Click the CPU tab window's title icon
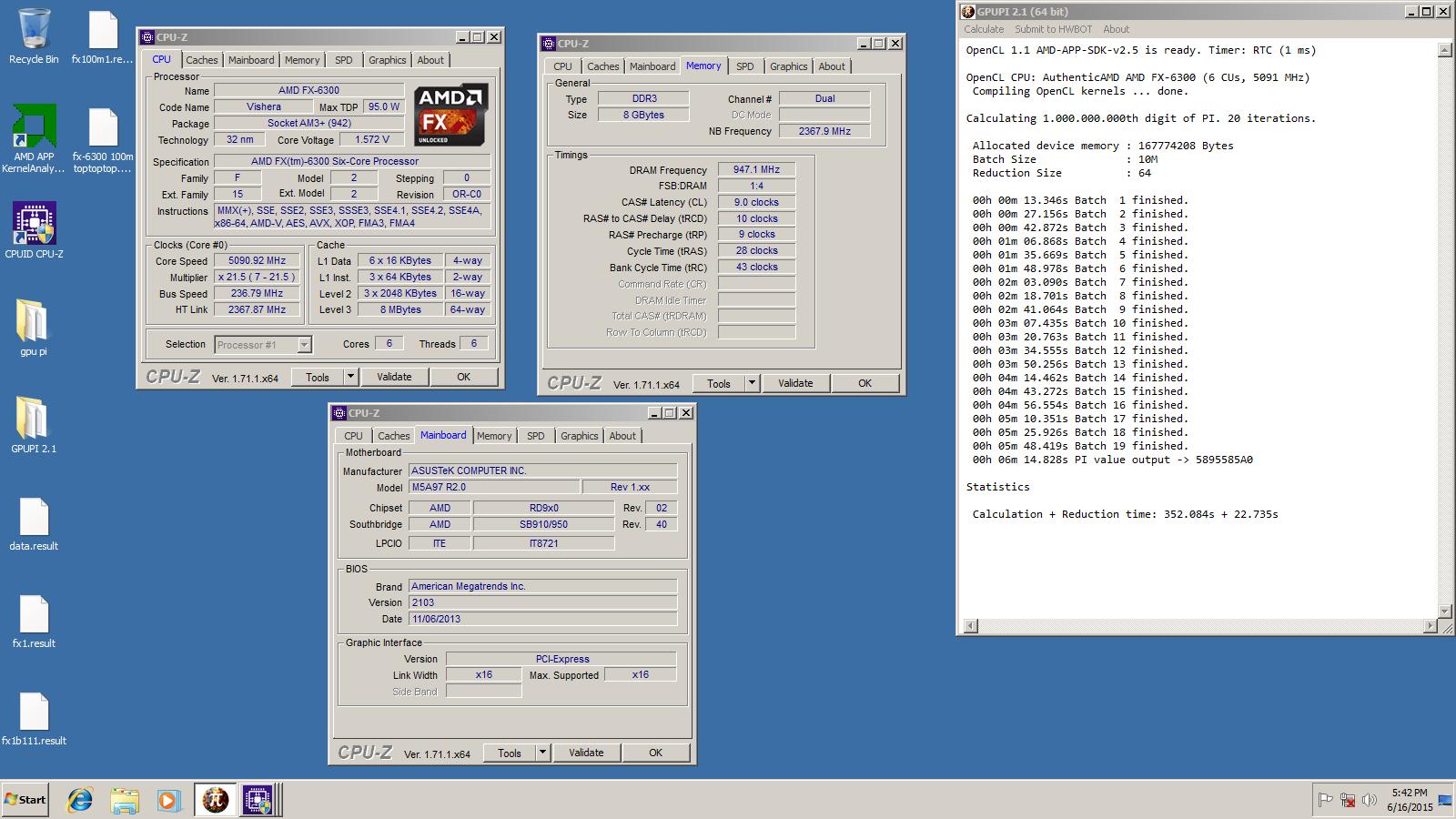 tap(147, 37)
